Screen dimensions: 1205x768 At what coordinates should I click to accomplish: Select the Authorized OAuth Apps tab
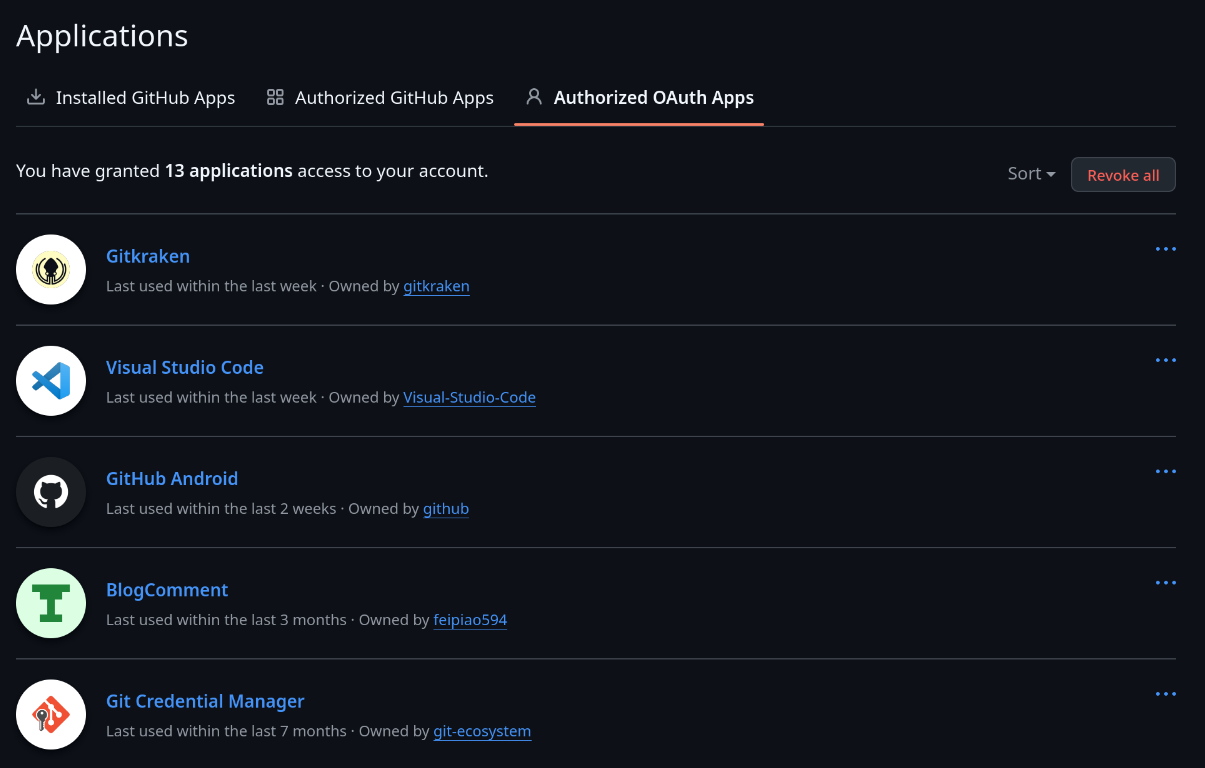[639, 98]
